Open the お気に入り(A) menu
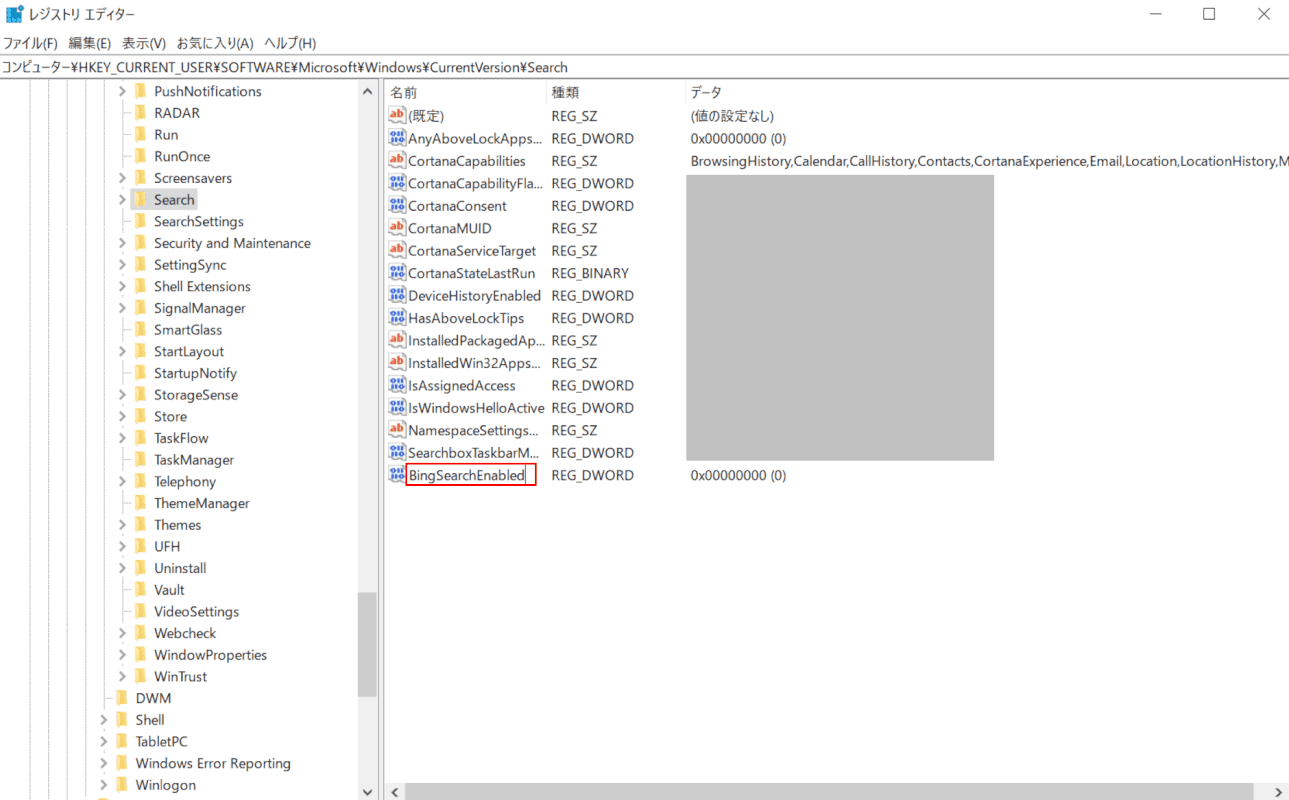 coord(215,43)
